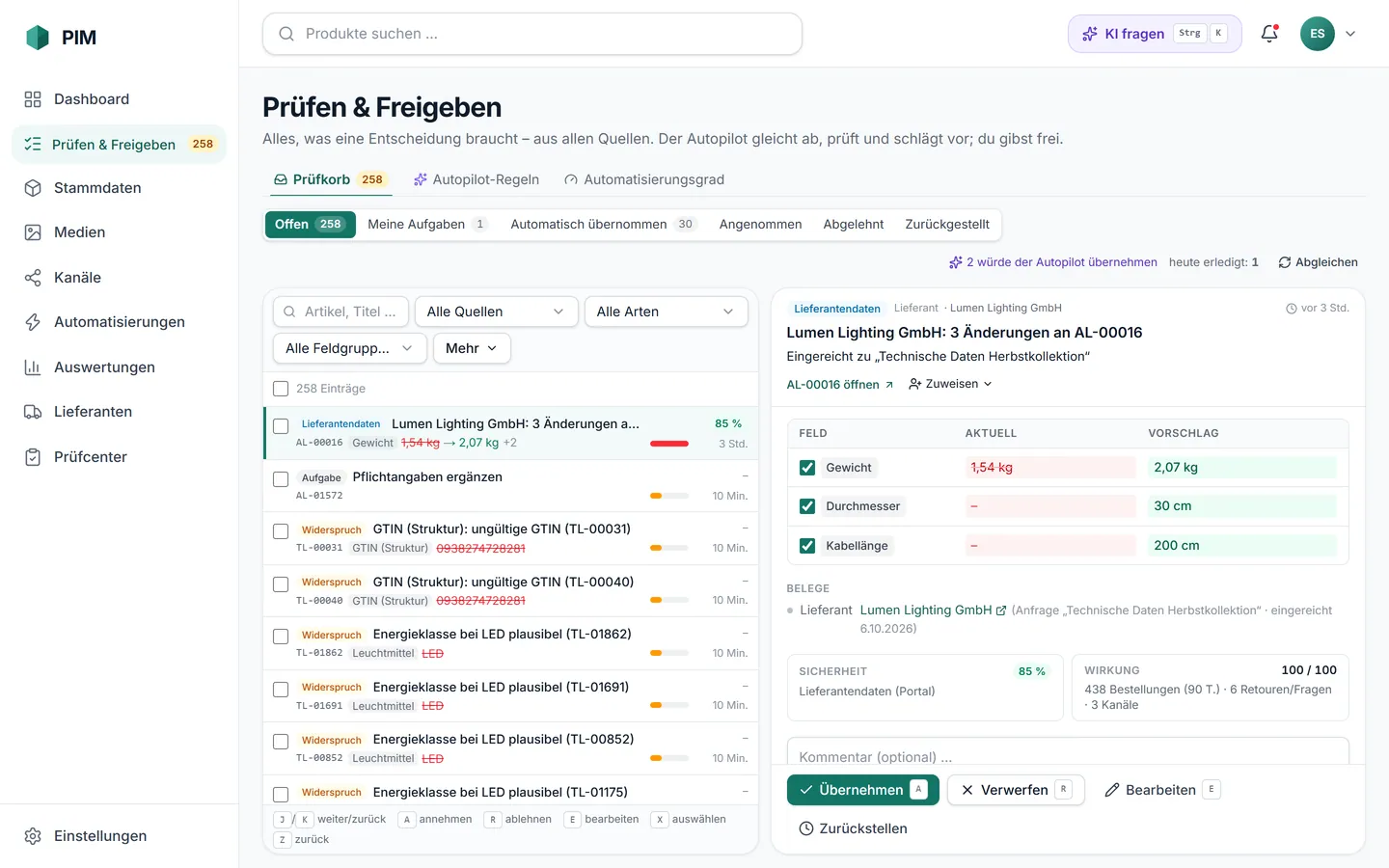Select the Automatisch übernommen tab
This screenshot has height=868, width=1389.
click(603, 225)
